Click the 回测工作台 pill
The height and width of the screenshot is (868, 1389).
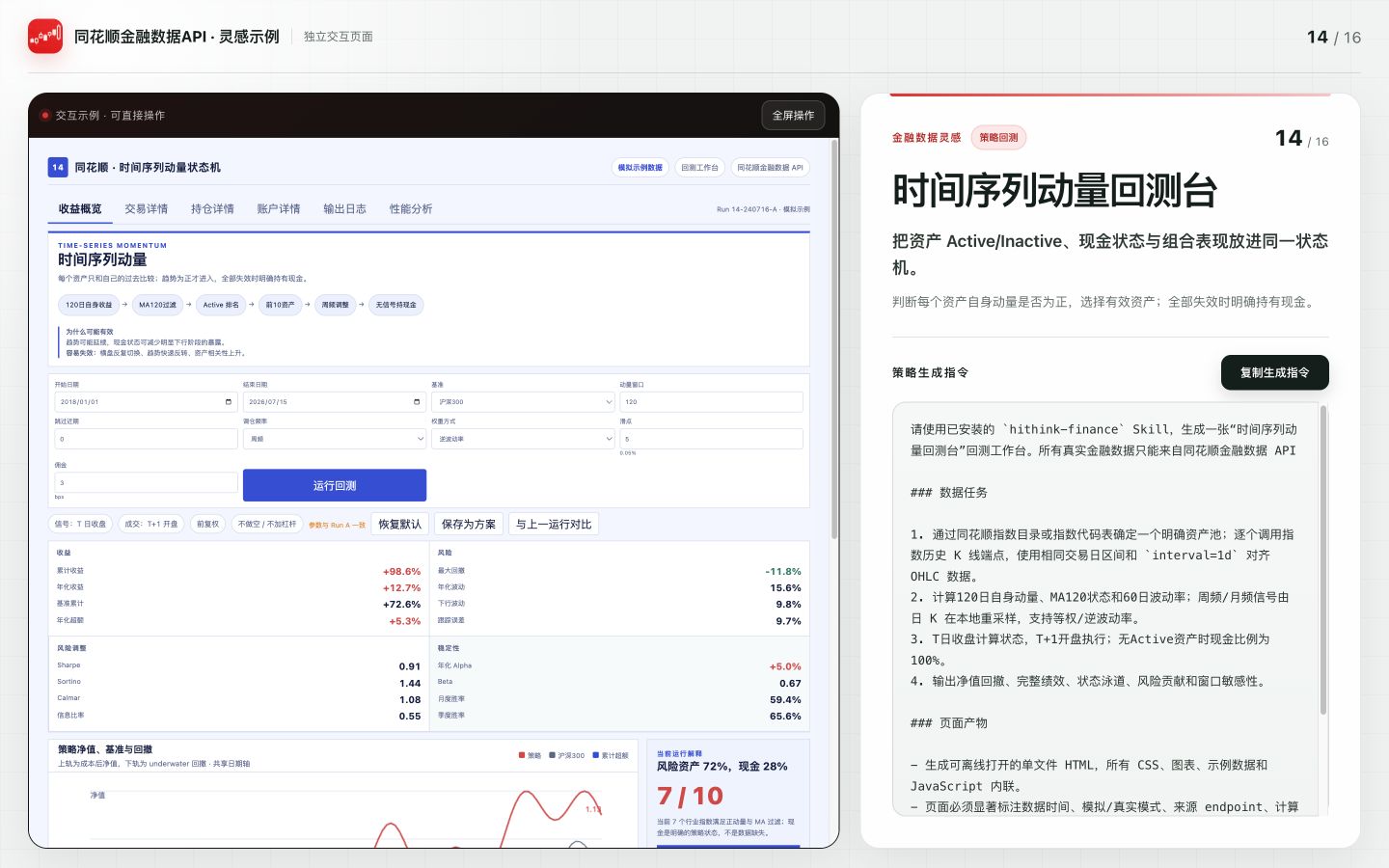[699, 167]
